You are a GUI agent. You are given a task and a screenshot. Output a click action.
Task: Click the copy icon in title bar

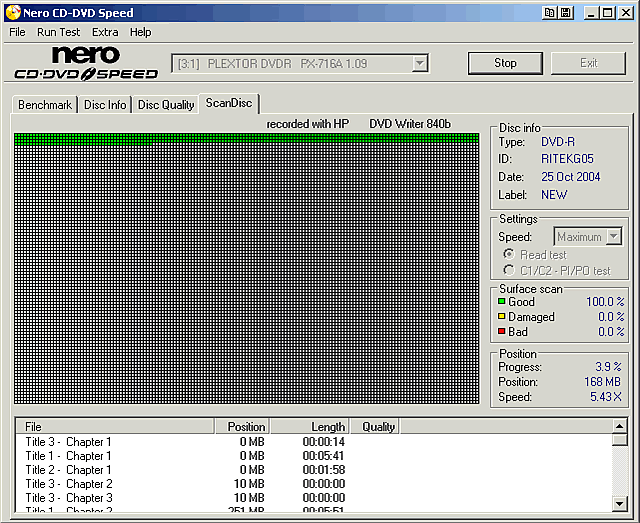(550, 13)
